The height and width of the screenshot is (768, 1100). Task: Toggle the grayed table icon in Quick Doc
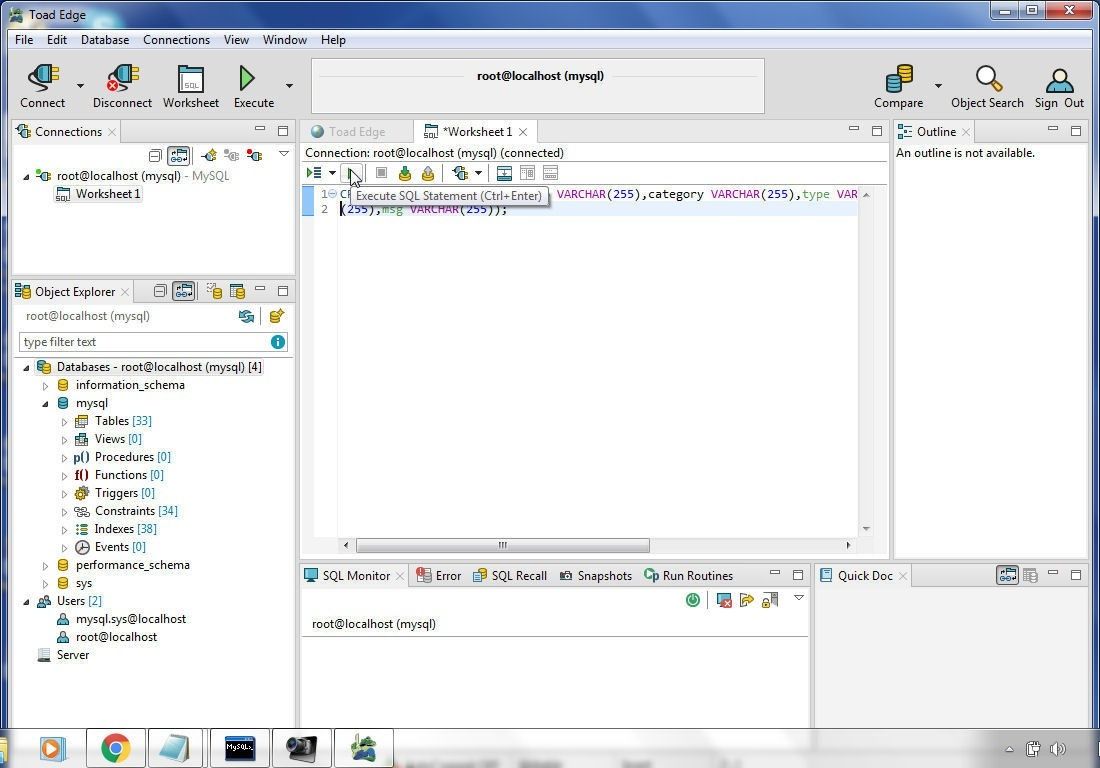(1030, 575)
